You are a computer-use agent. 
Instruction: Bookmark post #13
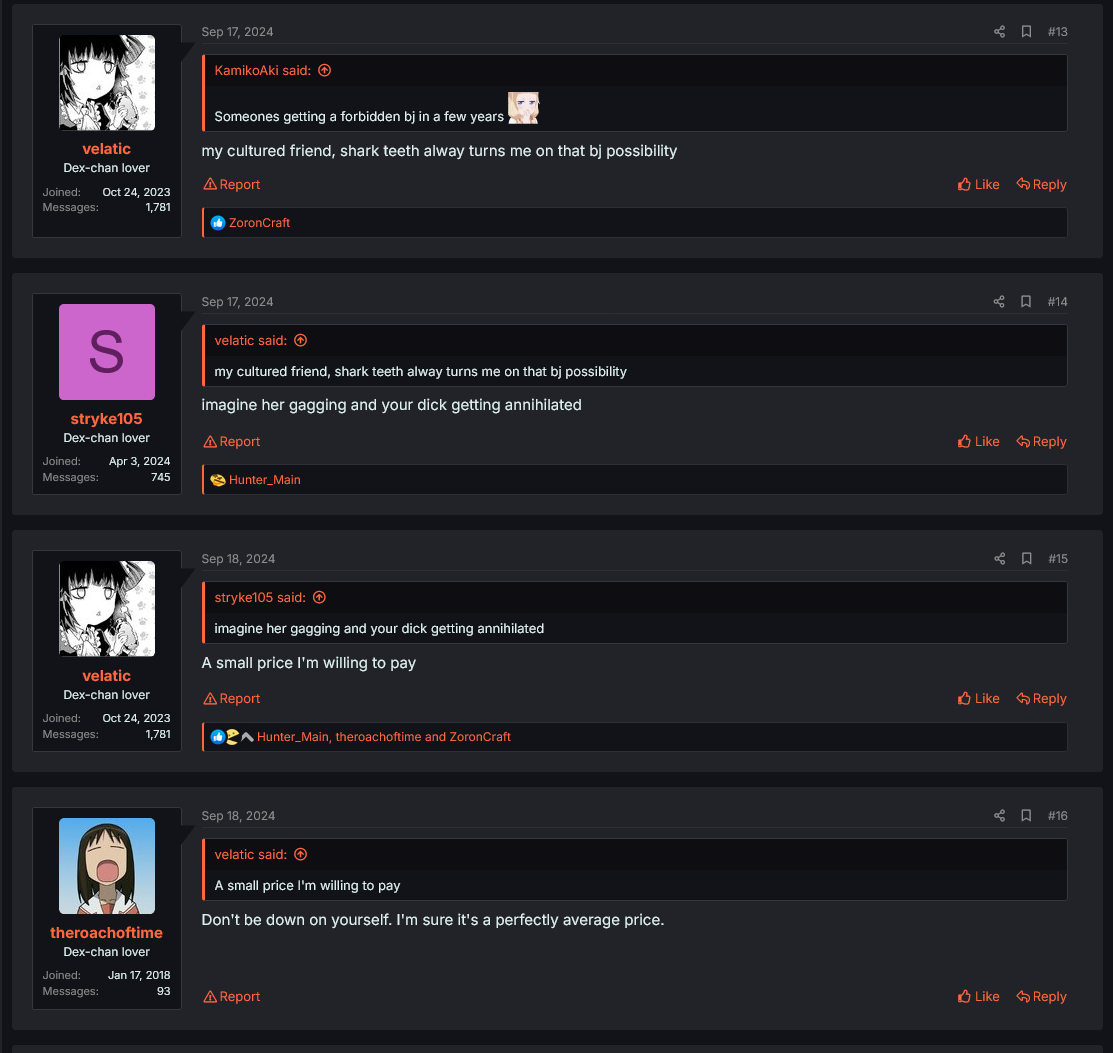(1026, 32)
